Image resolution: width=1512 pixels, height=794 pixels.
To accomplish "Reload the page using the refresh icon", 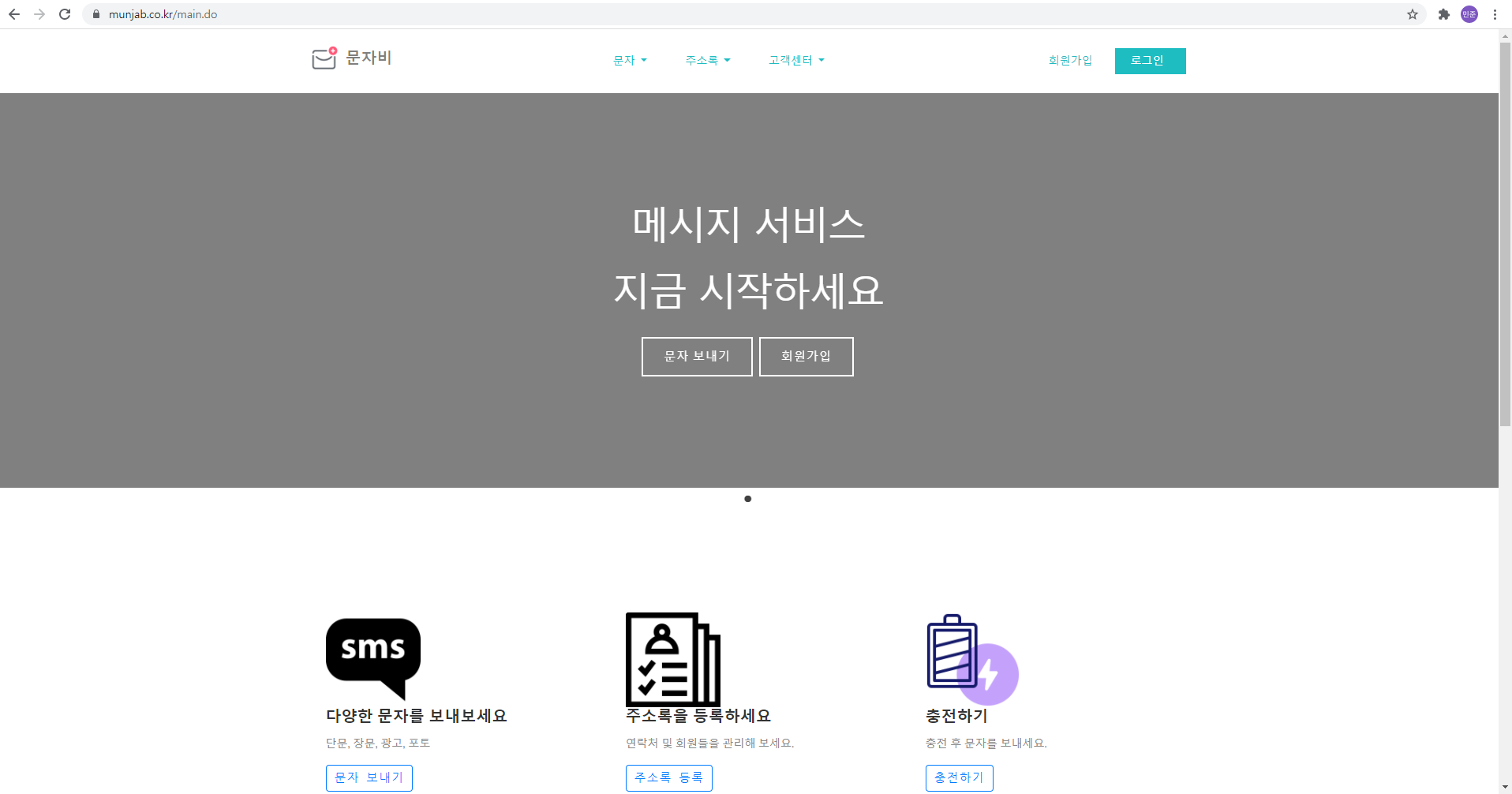I will point(65,14).
